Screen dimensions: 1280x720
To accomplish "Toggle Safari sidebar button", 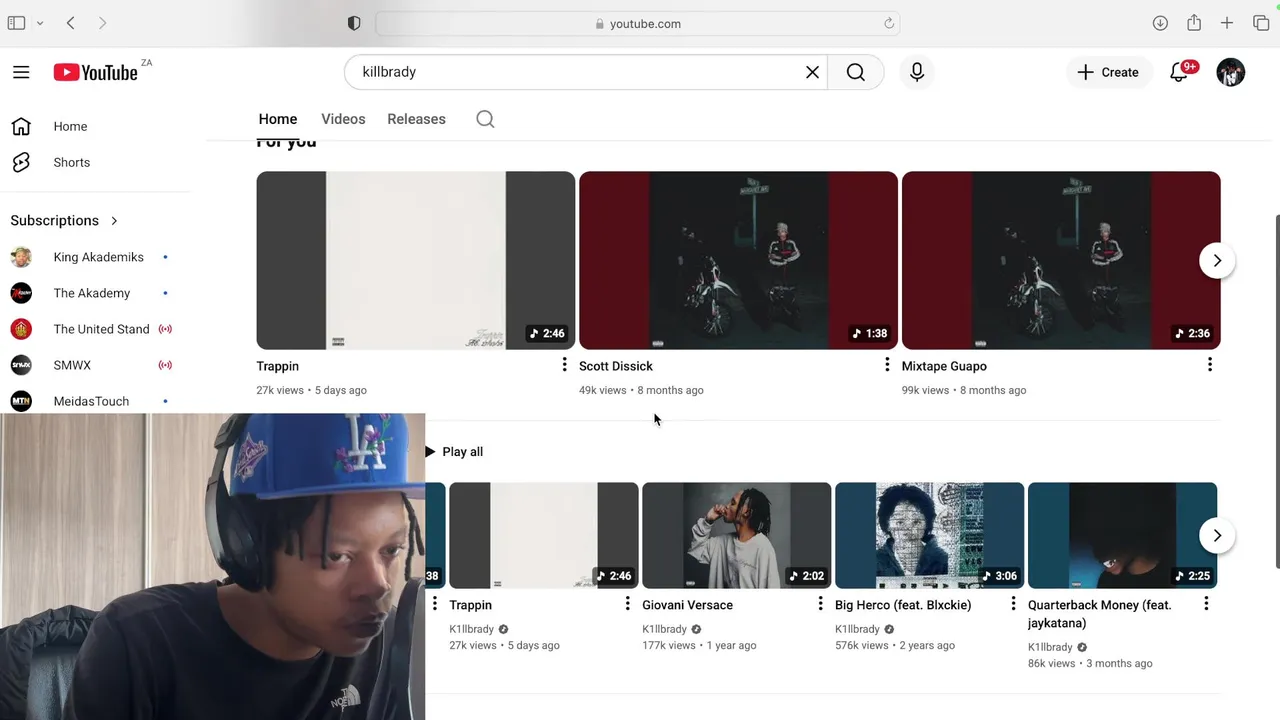I will click(16, 23).
